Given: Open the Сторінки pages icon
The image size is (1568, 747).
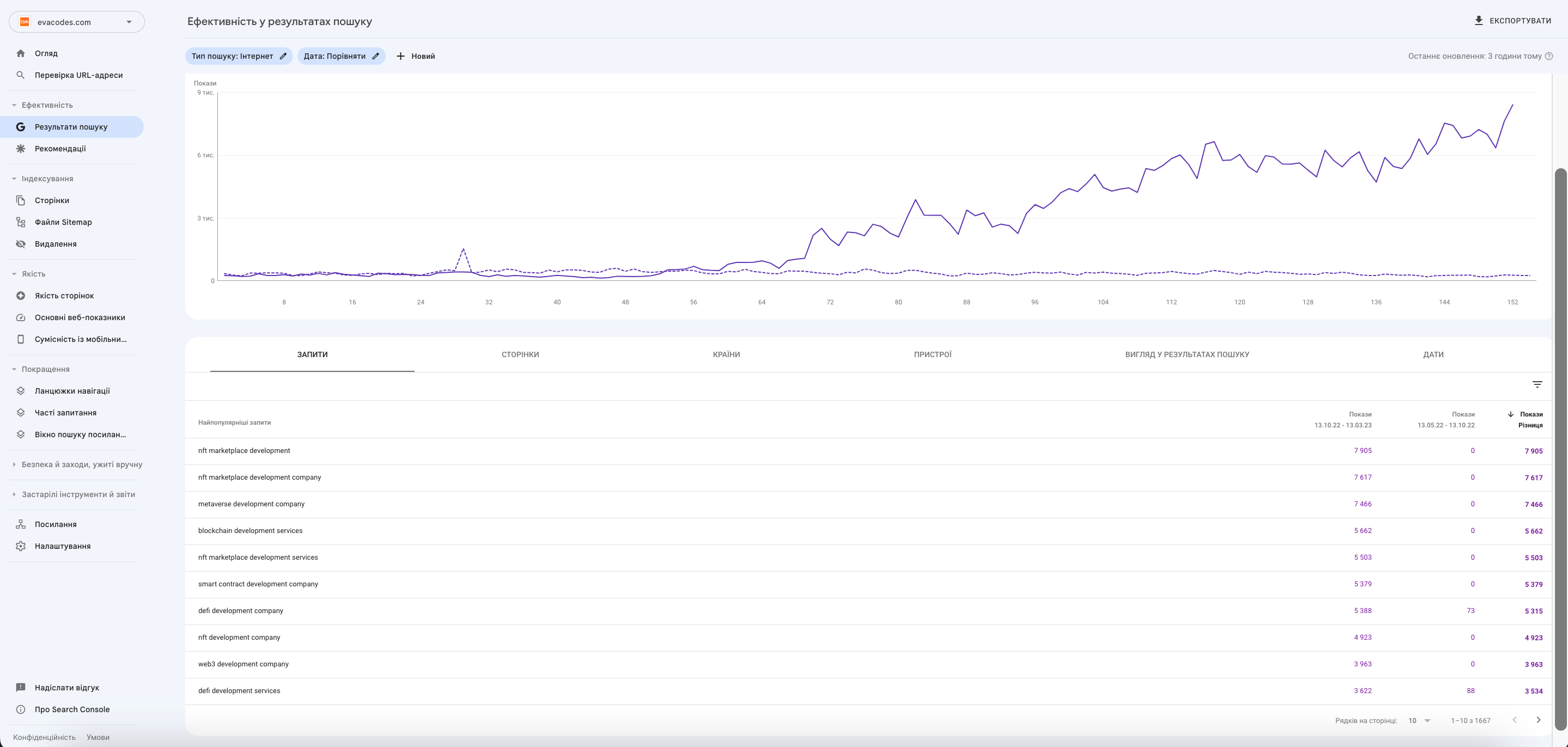Looking at the screenshot, I should [21, 201].
